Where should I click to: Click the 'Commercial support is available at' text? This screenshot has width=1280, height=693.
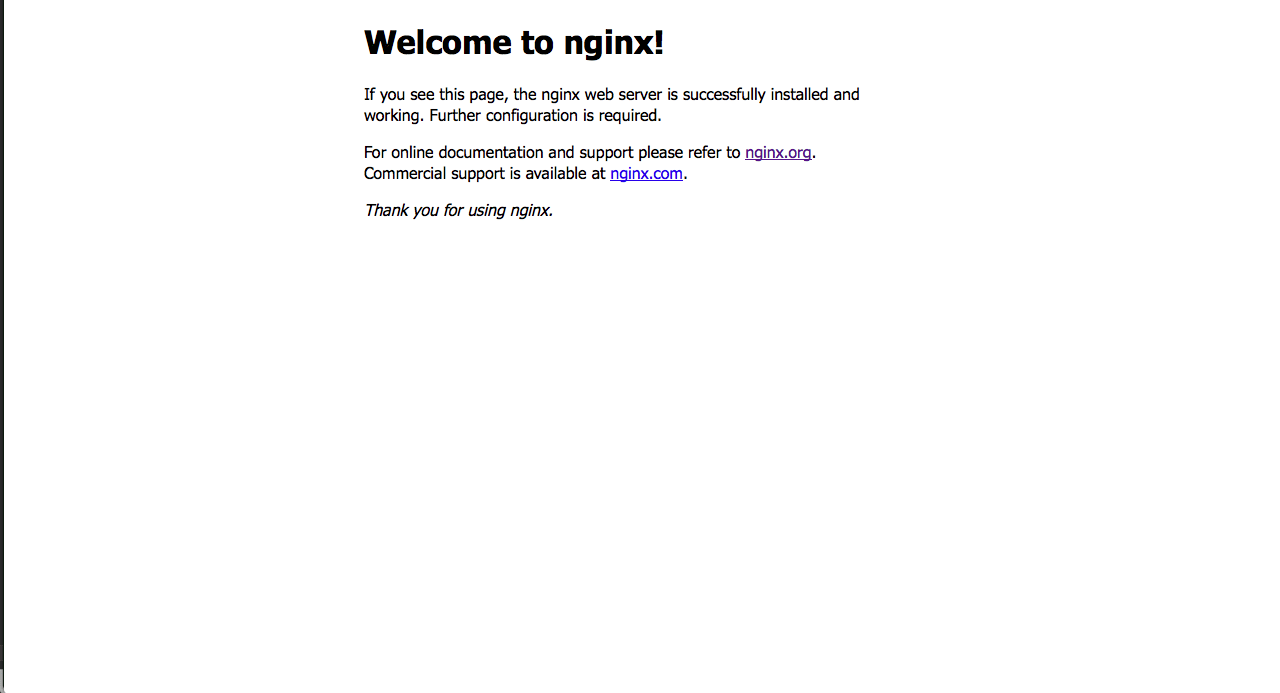click(485, 174)
